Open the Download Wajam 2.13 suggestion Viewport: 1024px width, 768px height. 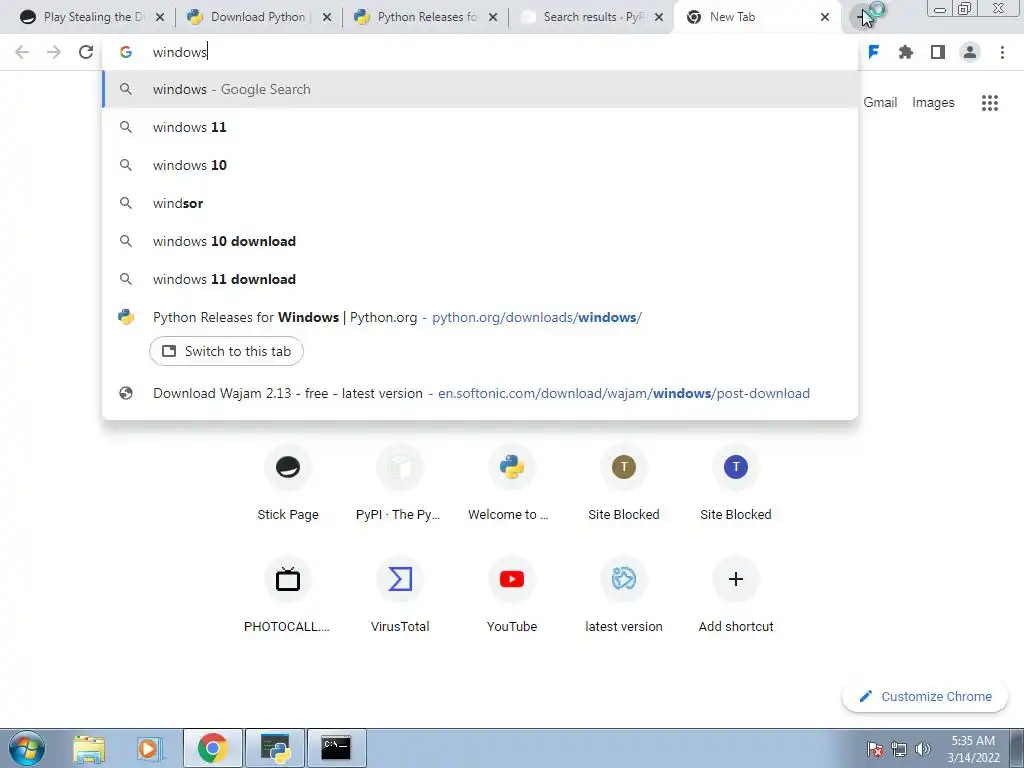tap(480, 393)
